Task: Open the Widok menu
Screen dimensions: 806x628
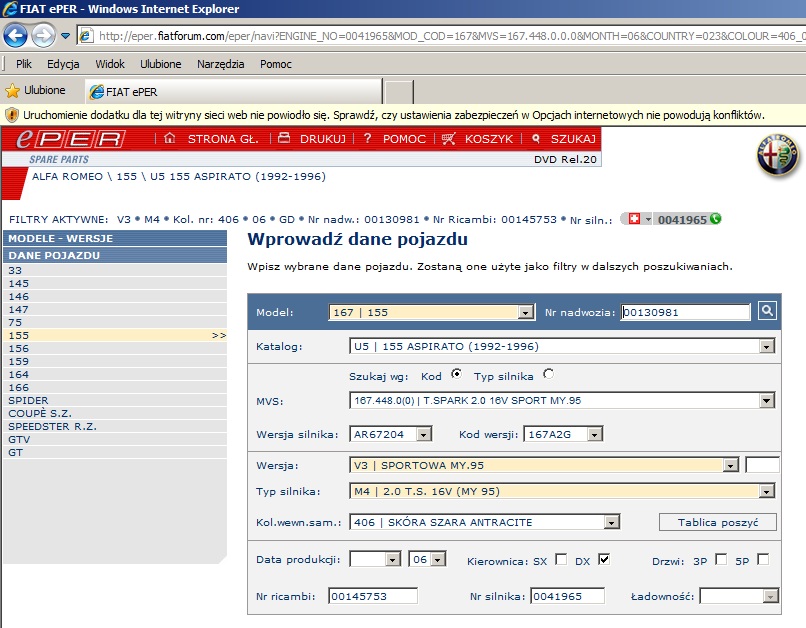Action: (110, 64)
